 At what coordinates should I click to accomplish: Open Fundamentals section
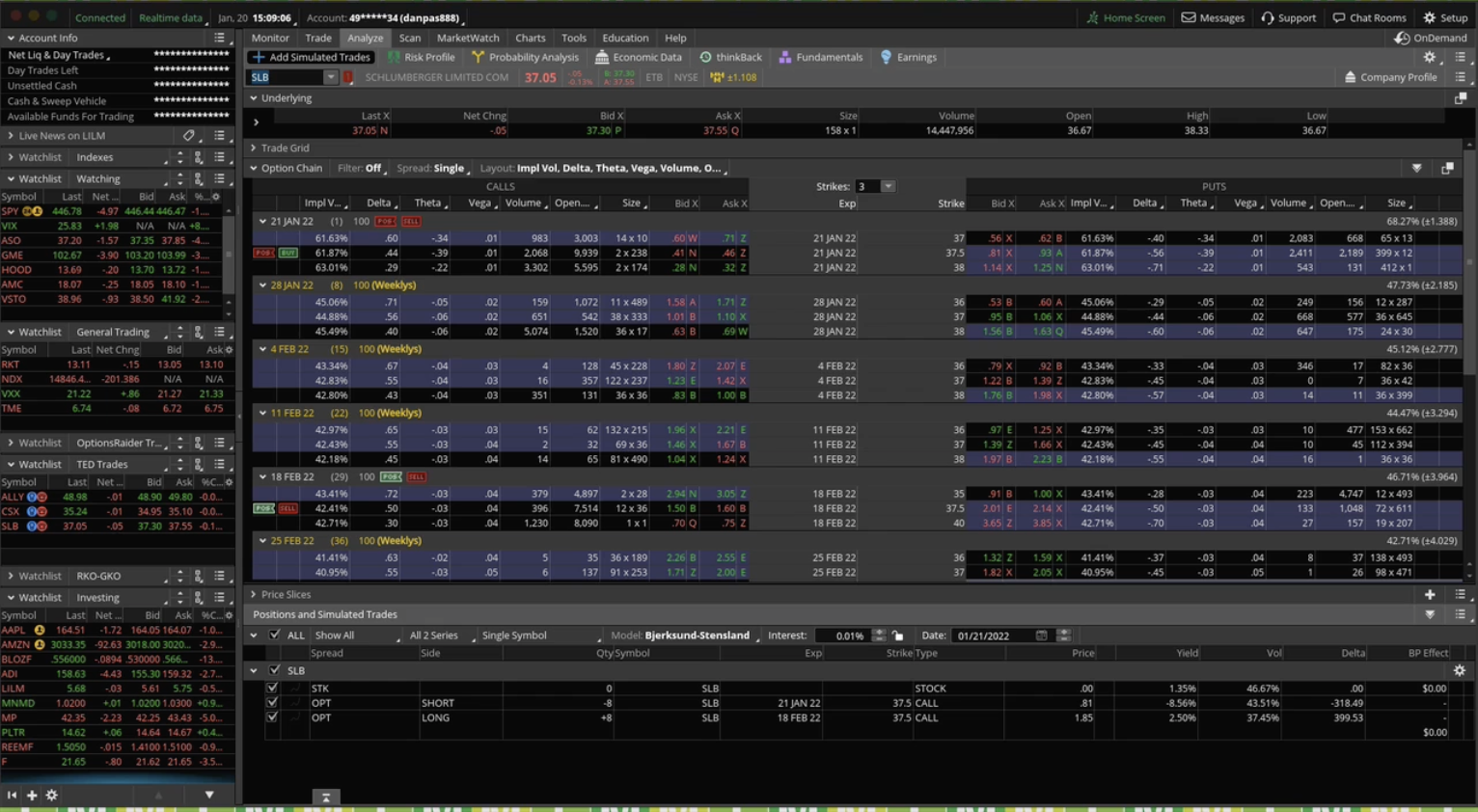pos(821,57)
